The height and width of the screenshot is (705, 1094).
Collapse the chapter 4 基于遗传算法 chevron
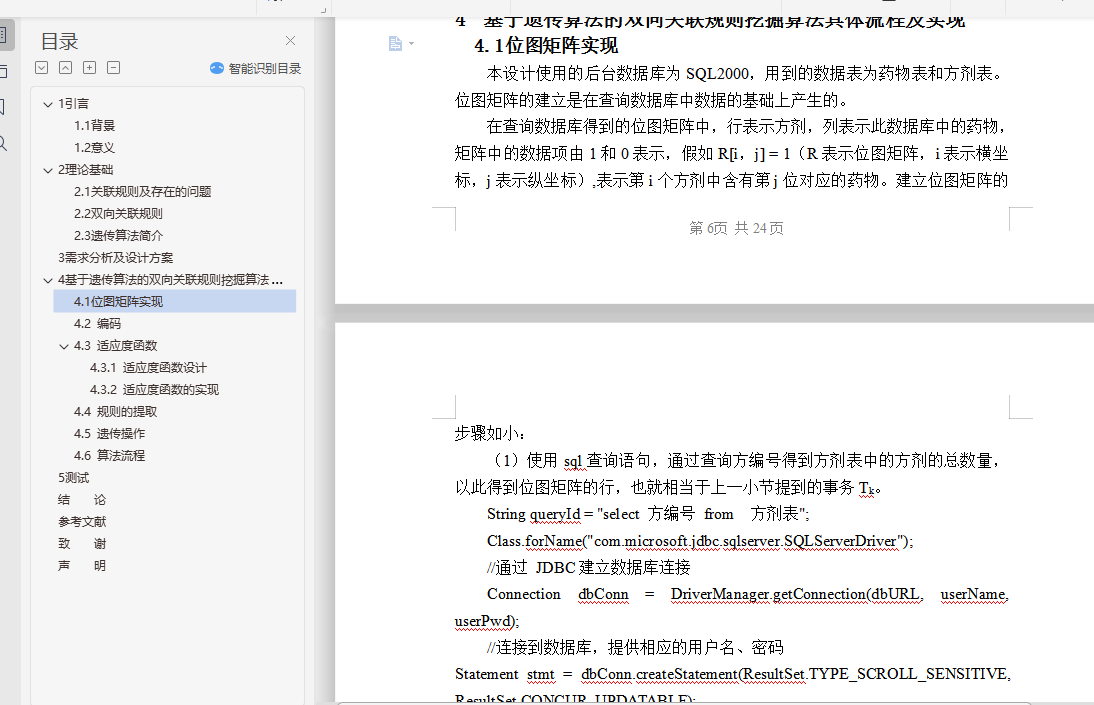(x=47, y=281)
